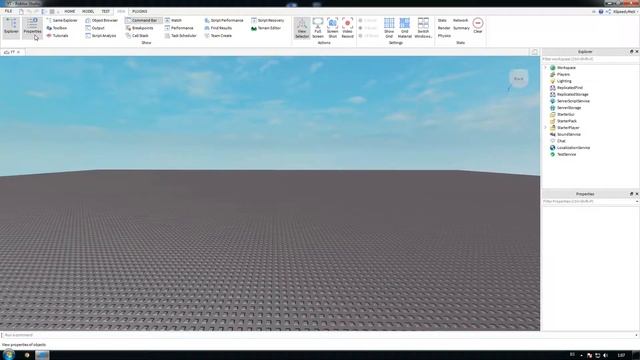Show Summary stats
The height and width of the screenshot is (360, 640).
pyautogui.click(x=461, y=28)
